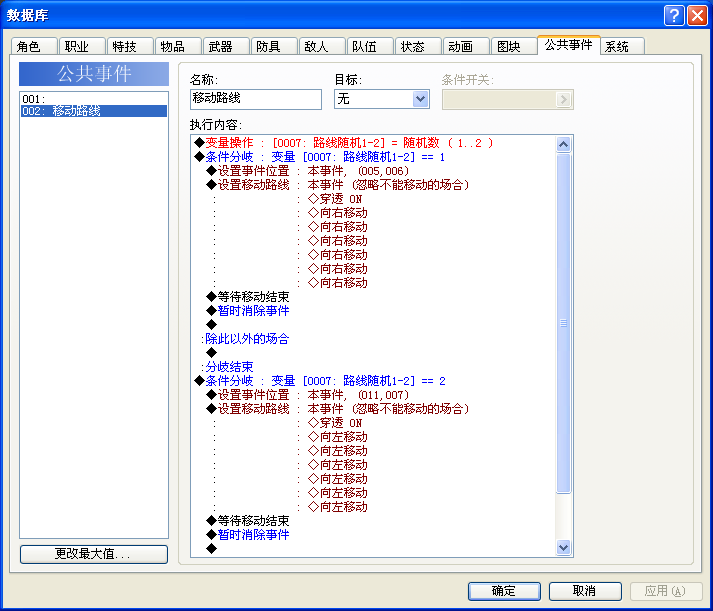713x611 pixels.
Task: Click the help question mark icon
Action: pos(674,15)
